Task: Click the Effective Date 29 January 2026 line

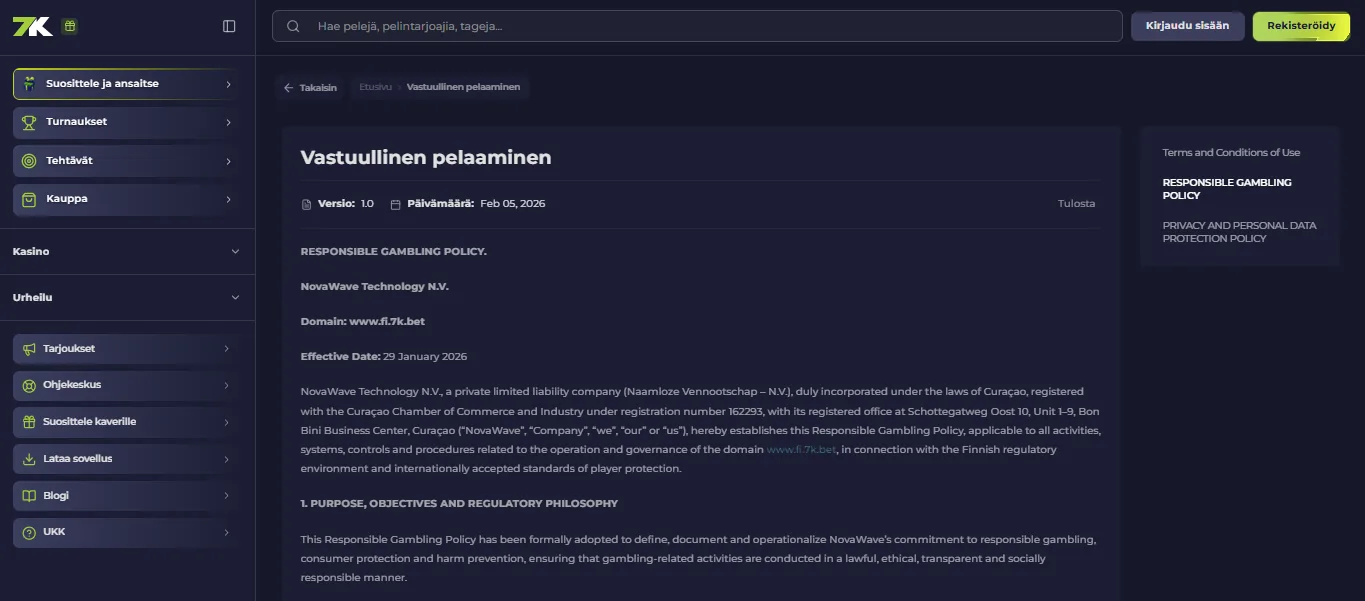Action: [x=384, y=357]
